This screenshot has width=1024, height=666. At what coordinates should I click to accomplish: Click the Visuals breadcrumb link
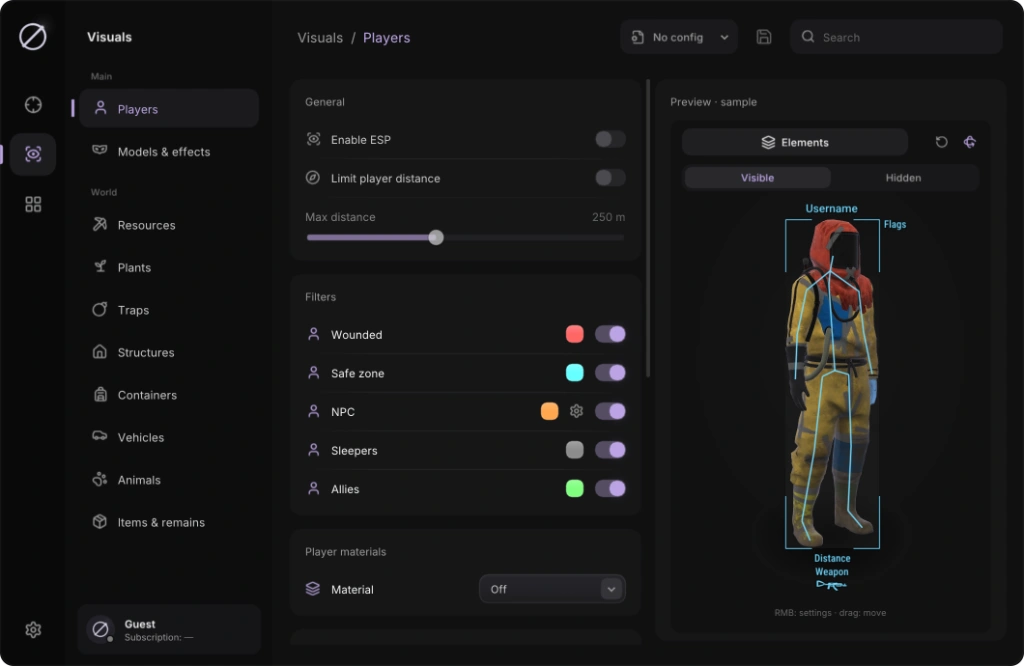[320, 38]
